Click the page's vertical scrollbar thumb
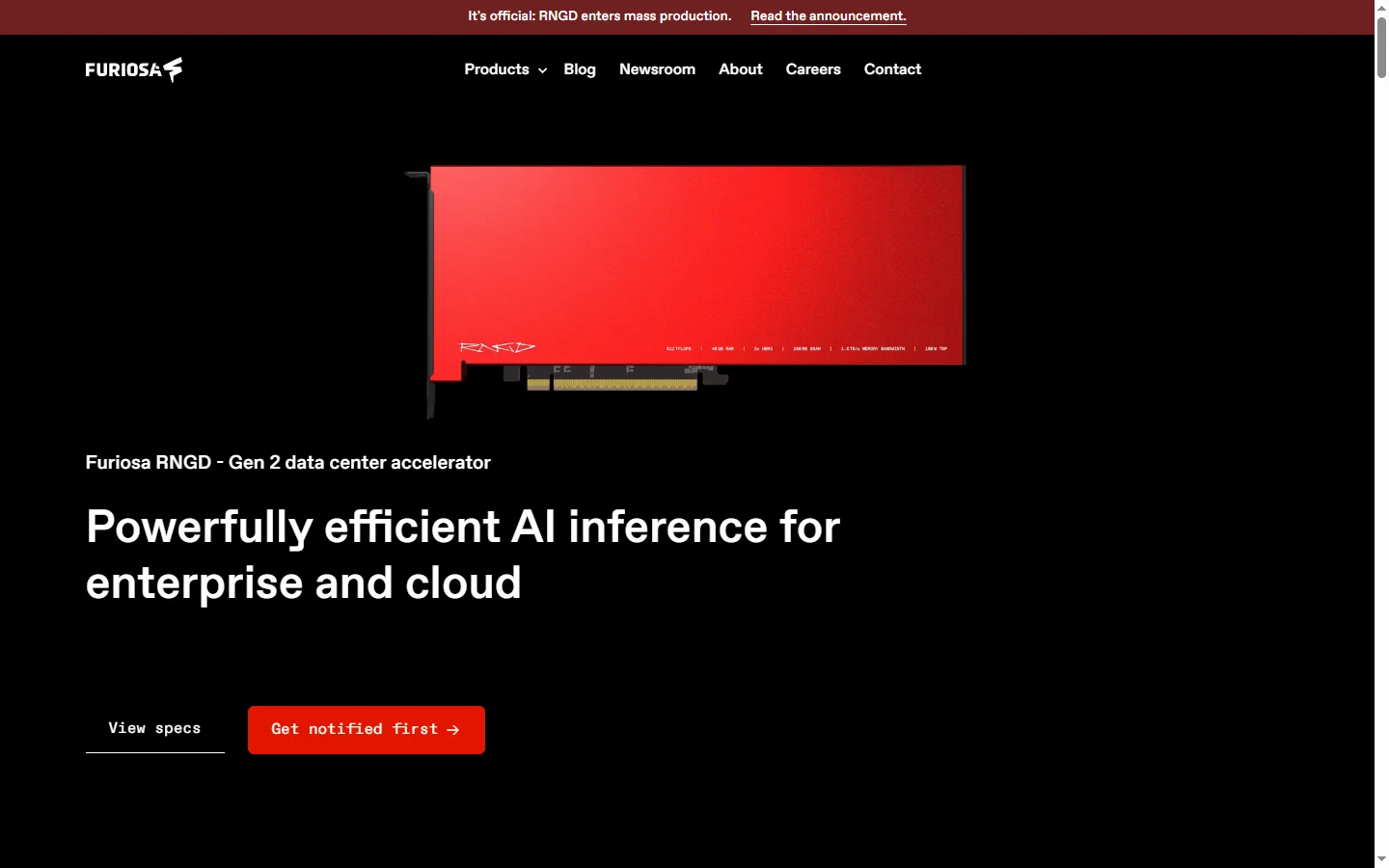 point(1381,46)
